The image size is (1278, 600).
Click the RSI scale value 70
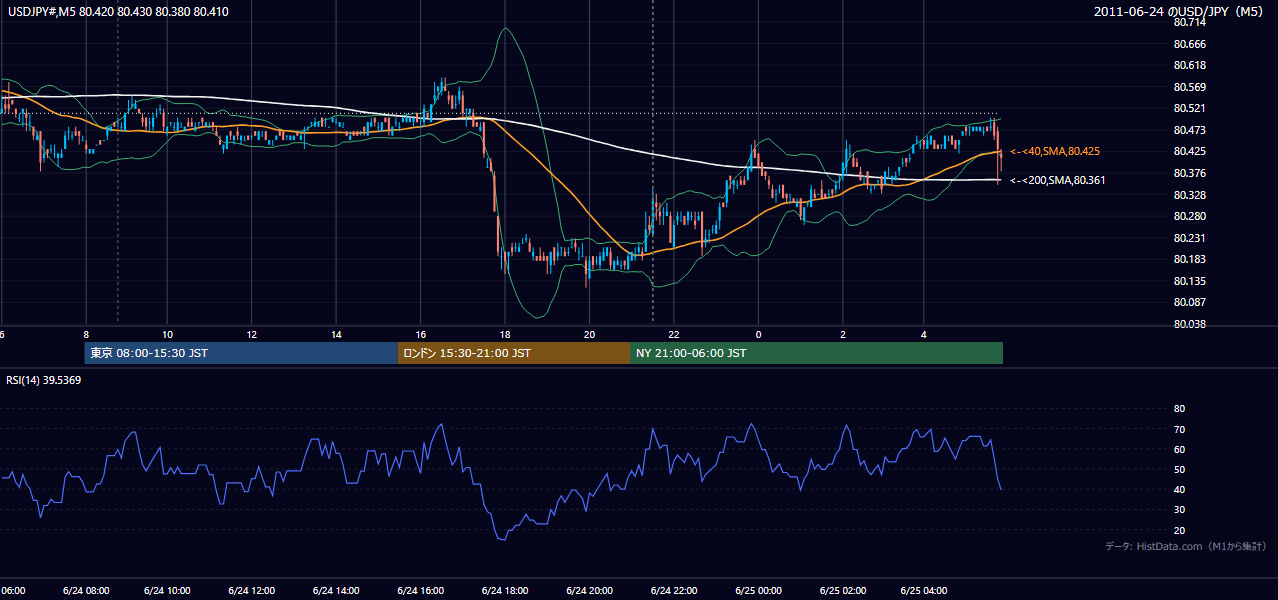[1179, 429]
